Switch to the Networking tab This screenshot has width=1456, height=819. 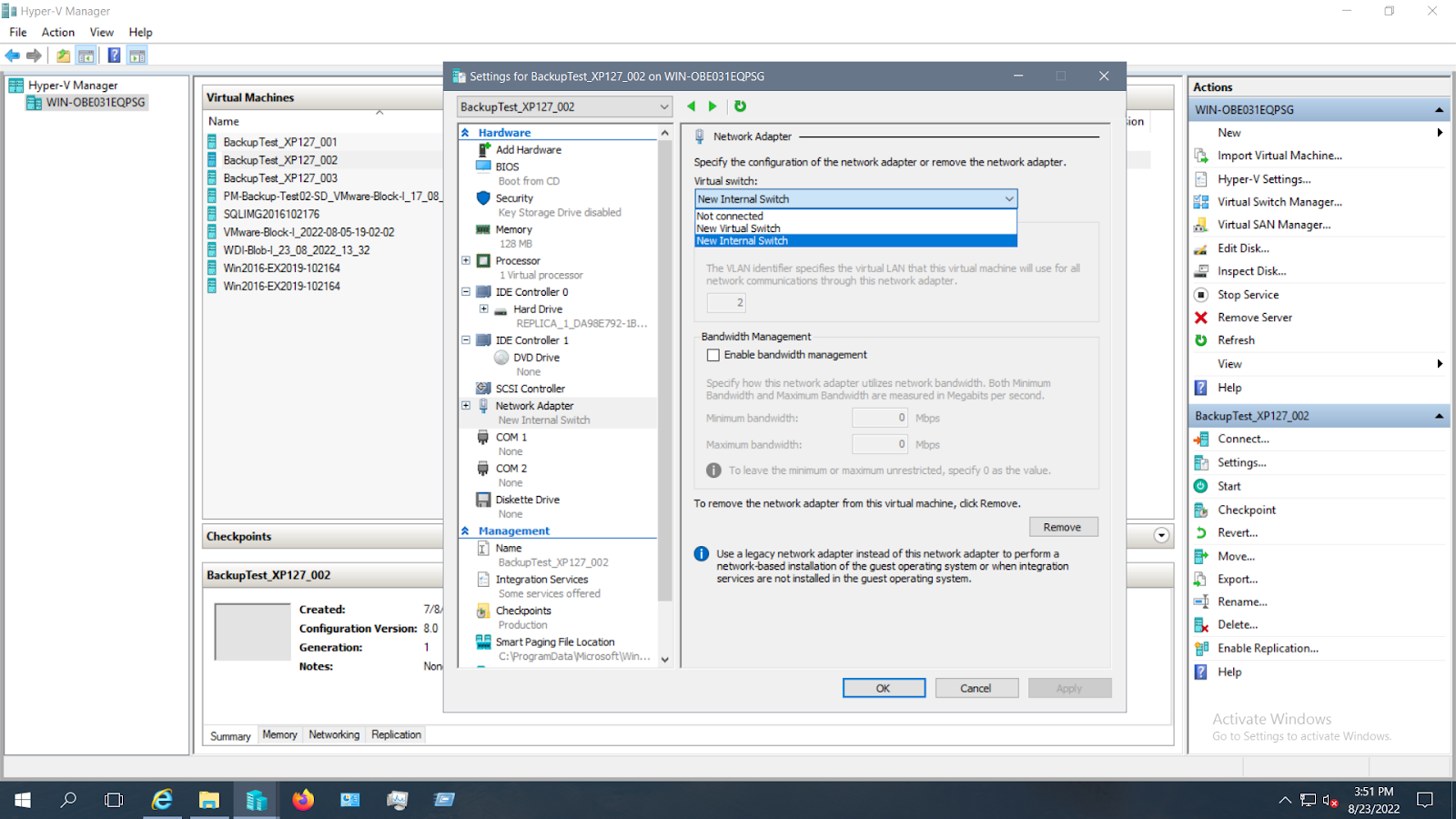tap(334, 735)
